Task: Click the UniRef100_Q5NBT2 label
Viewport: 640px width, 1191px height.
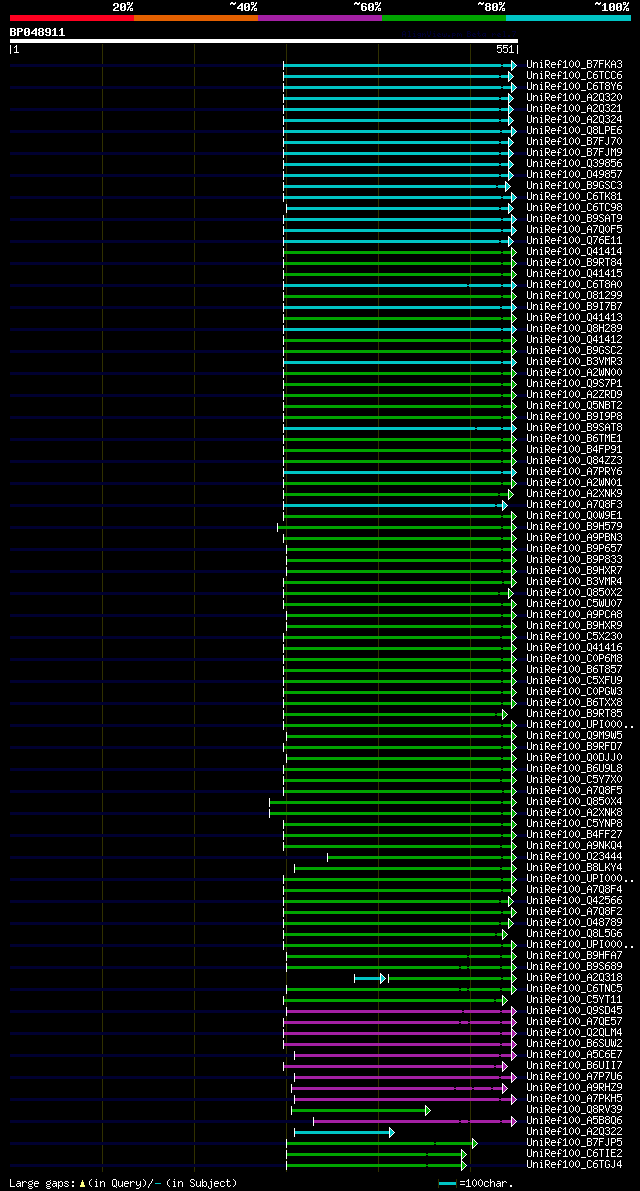Action: coord(574,406)
